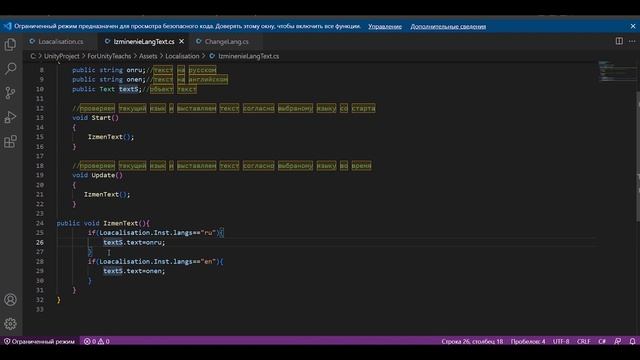Change indentation via Пробелов: 4
Viewport: 640px width, 360px height.
click(x=528, y=341)
